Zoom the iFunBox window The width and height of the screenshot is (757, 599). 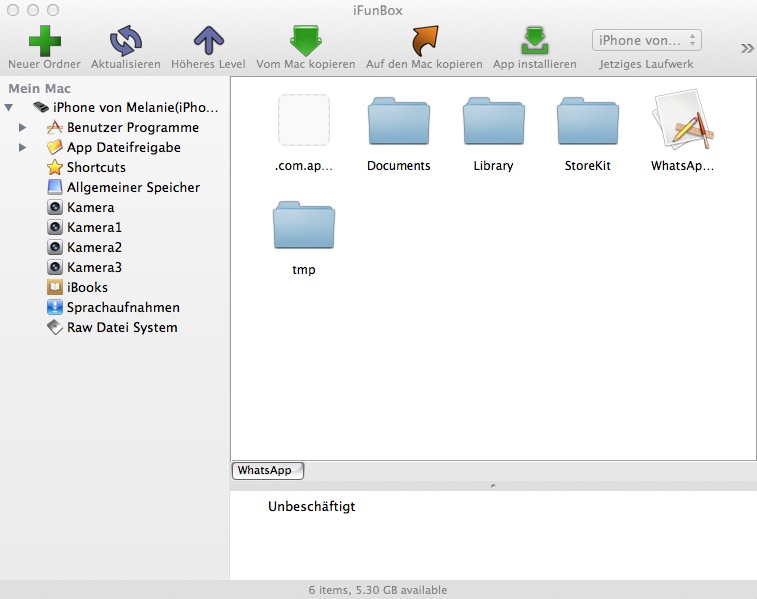pyautogui.click(x=53, y=10)
